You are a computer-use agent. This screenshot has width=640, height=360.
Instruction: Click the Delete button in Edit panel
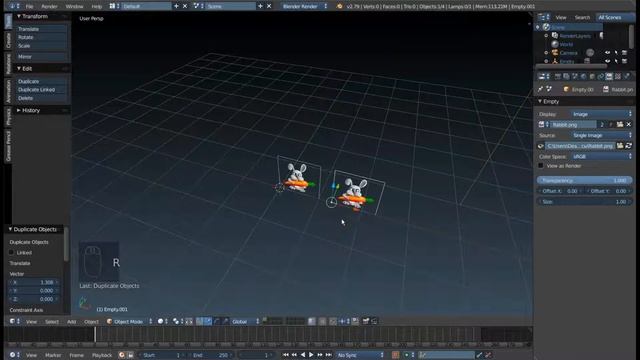(41, 98)
